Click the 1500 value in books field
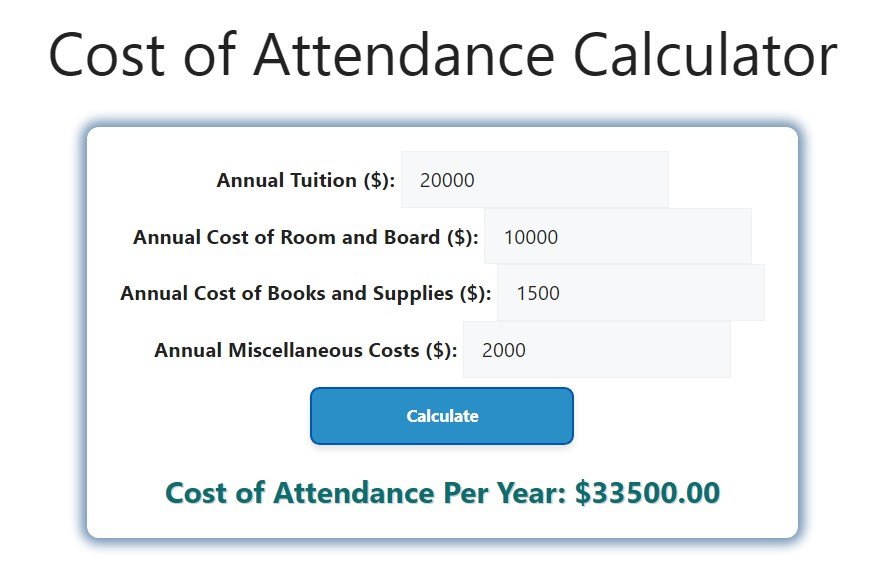The width and height of the screenshot is (887, 576). (x=538, y=294)
